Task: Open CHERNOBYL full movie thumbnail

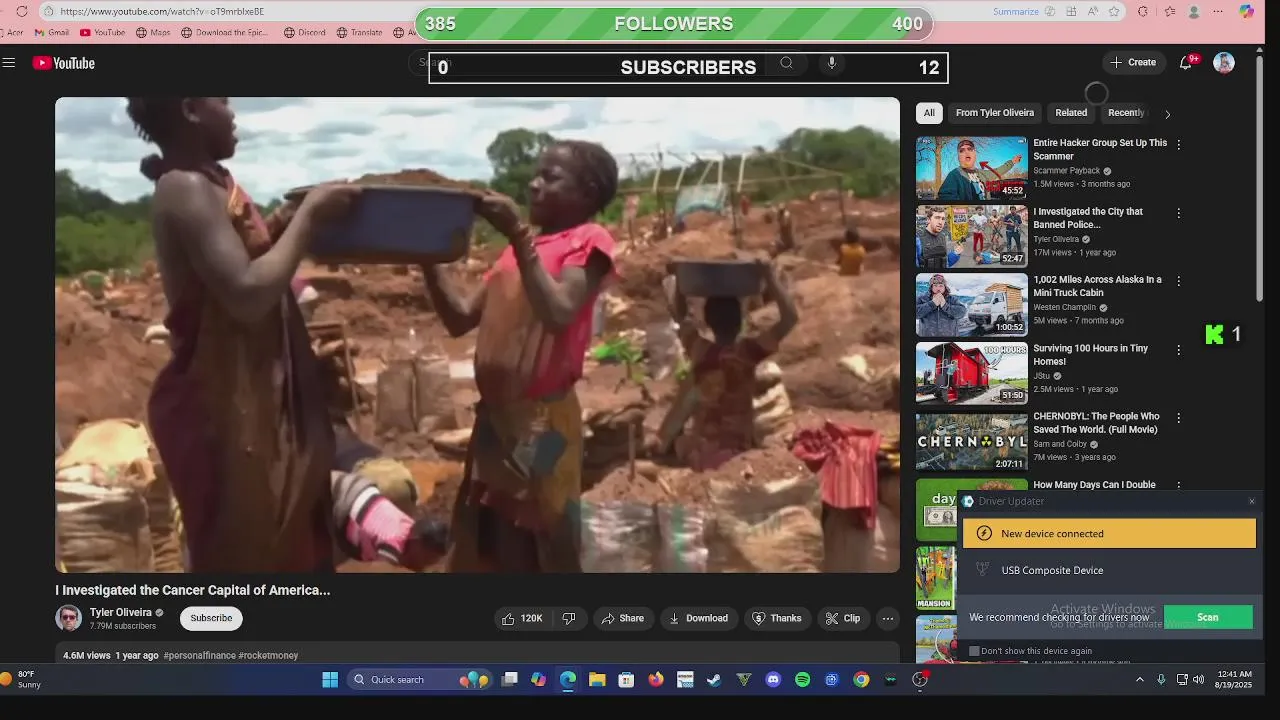Action: point(971,441)
